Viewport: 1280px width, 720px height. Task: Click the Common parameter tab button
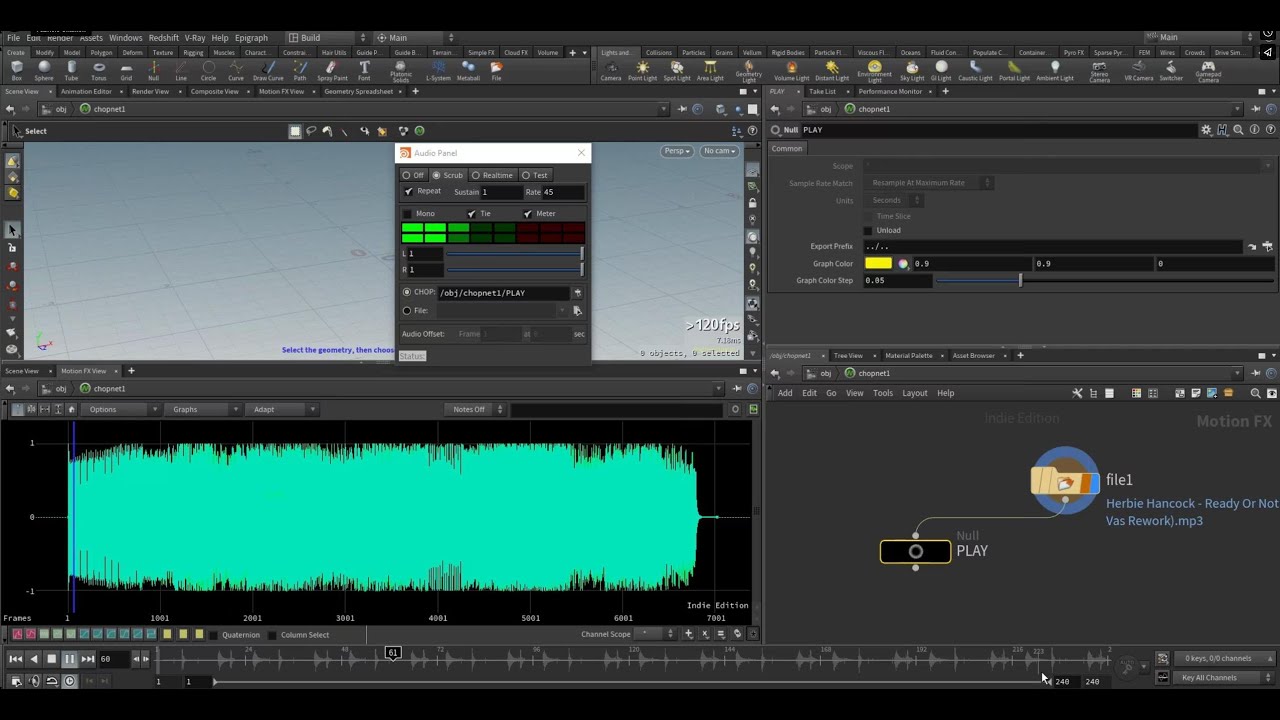(x=787, y=148)
